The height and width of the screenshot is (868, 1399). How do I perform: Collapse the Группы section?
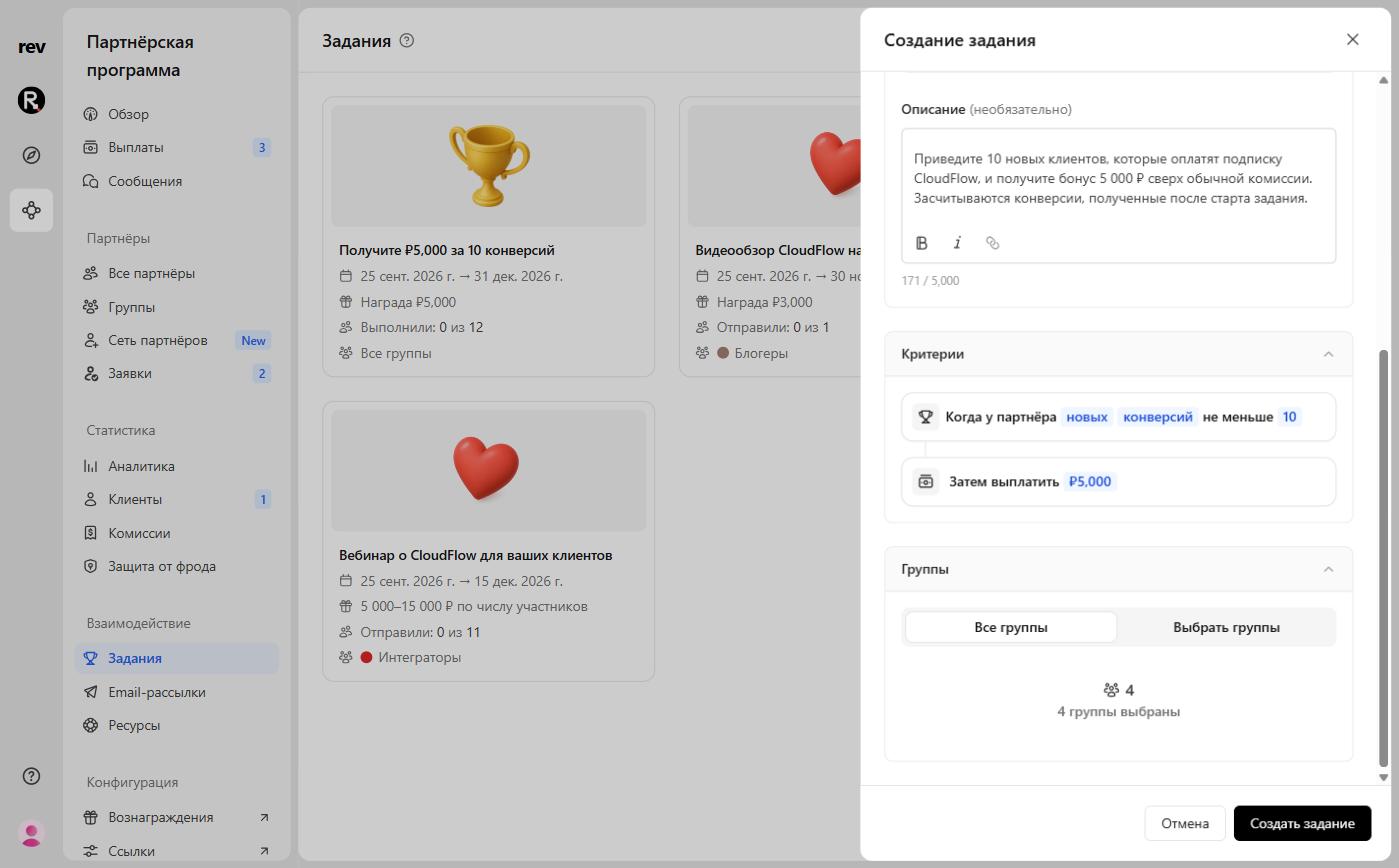click(1328, 569)
